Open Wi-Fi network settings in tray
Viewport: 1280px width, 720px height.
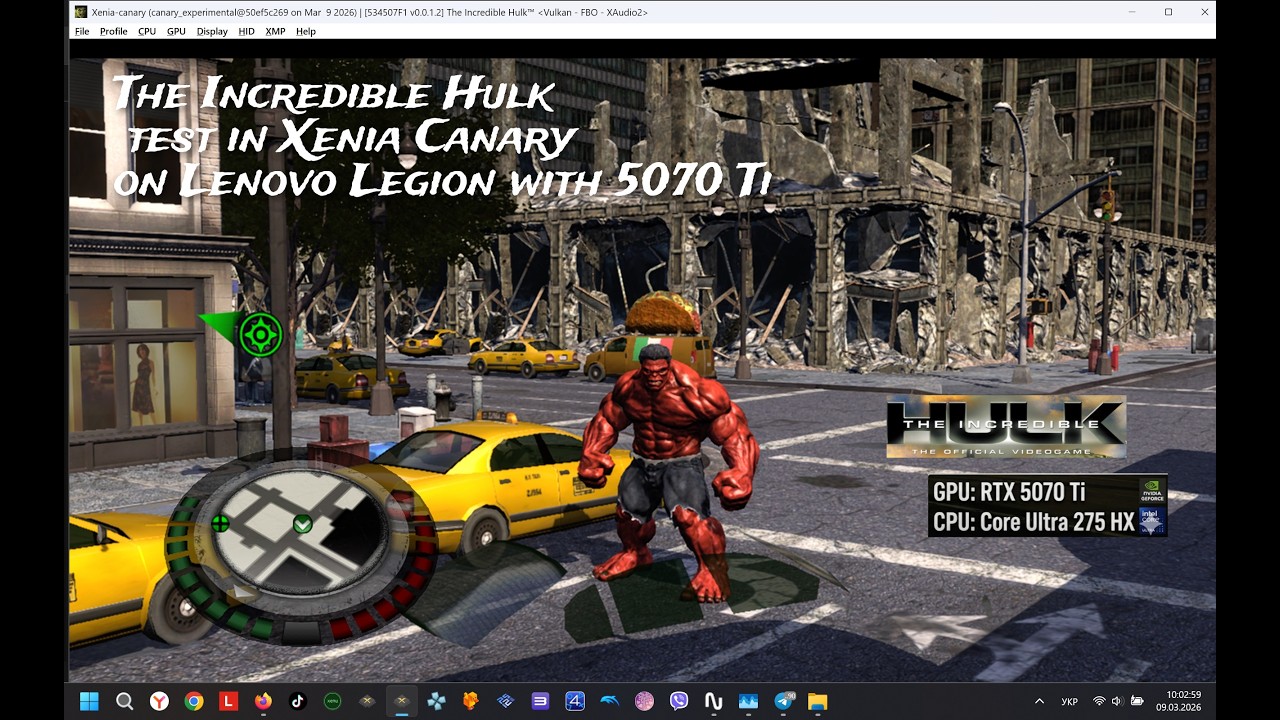(1099, 701)
